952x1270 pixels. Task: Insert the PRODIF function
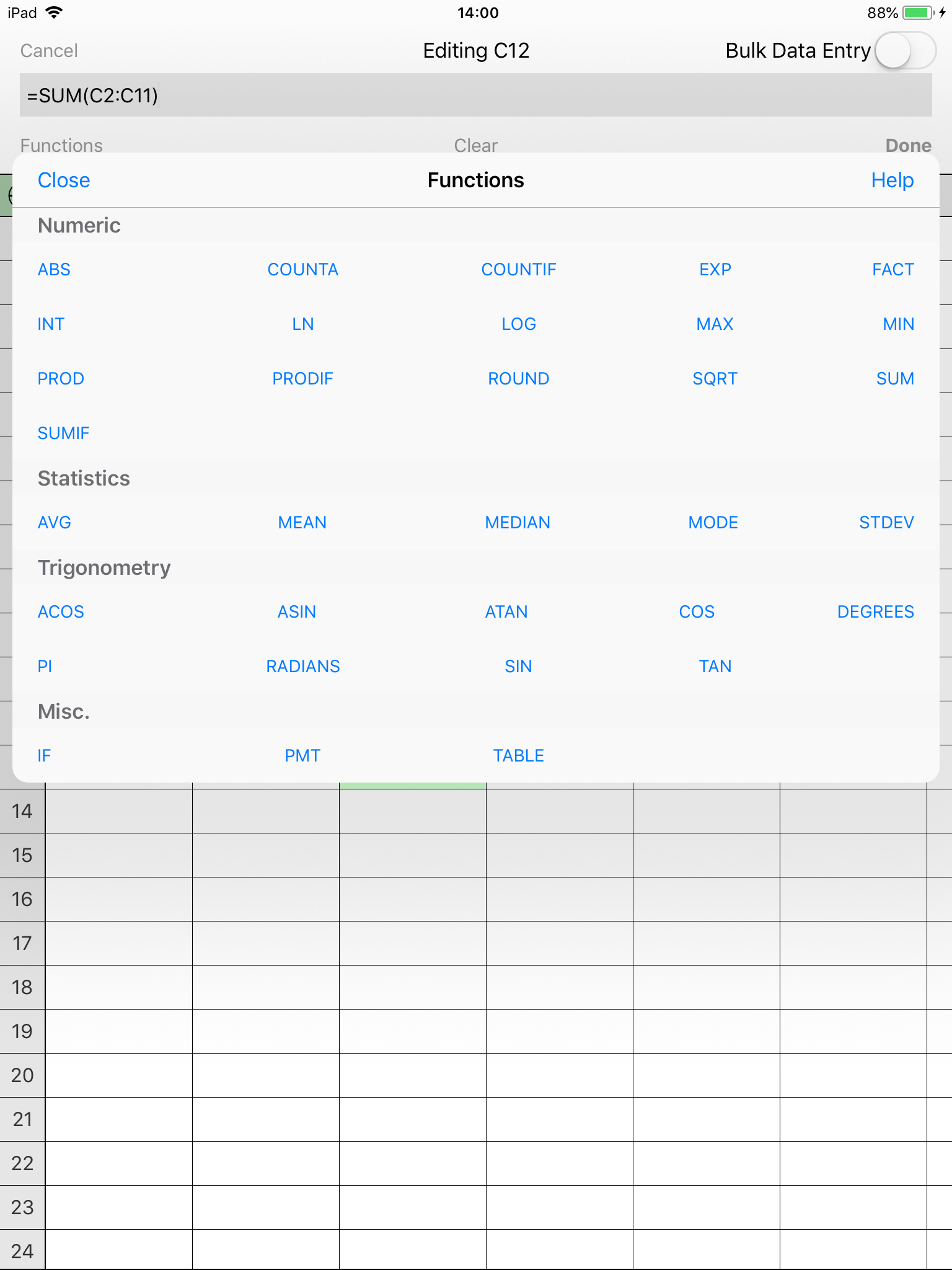(303, 379)
